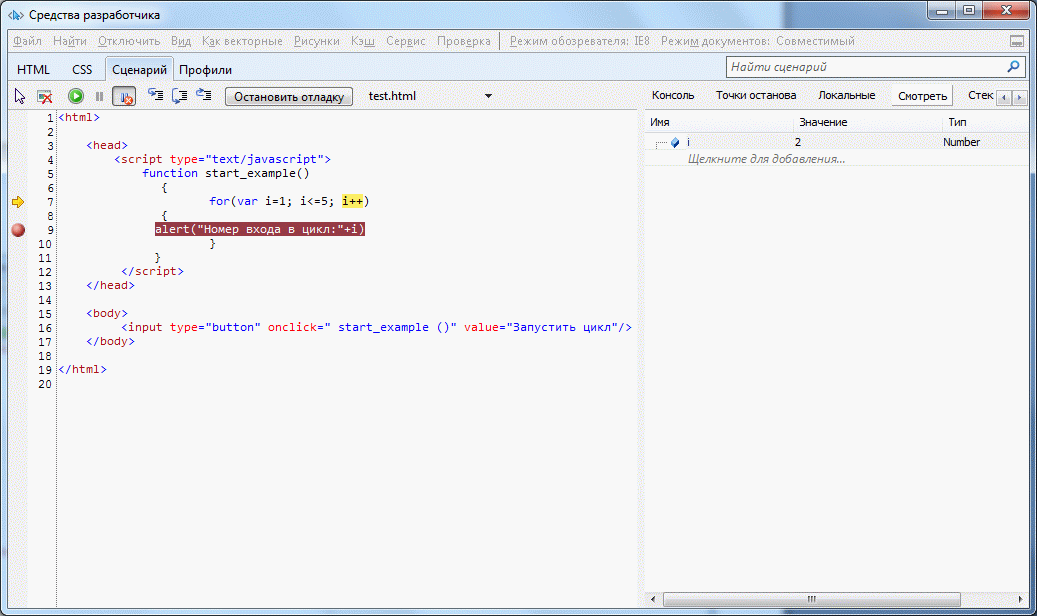Click the Step Into icon

[155, 96]
